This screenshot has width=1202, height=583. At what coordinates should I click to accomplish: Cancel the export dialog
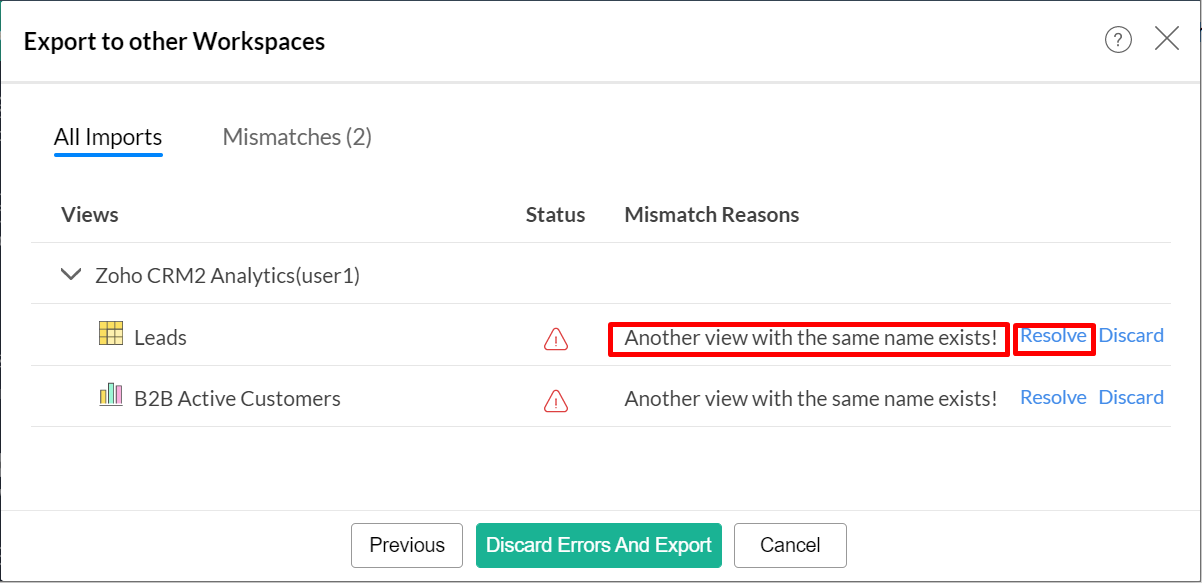tap(790, 545)
